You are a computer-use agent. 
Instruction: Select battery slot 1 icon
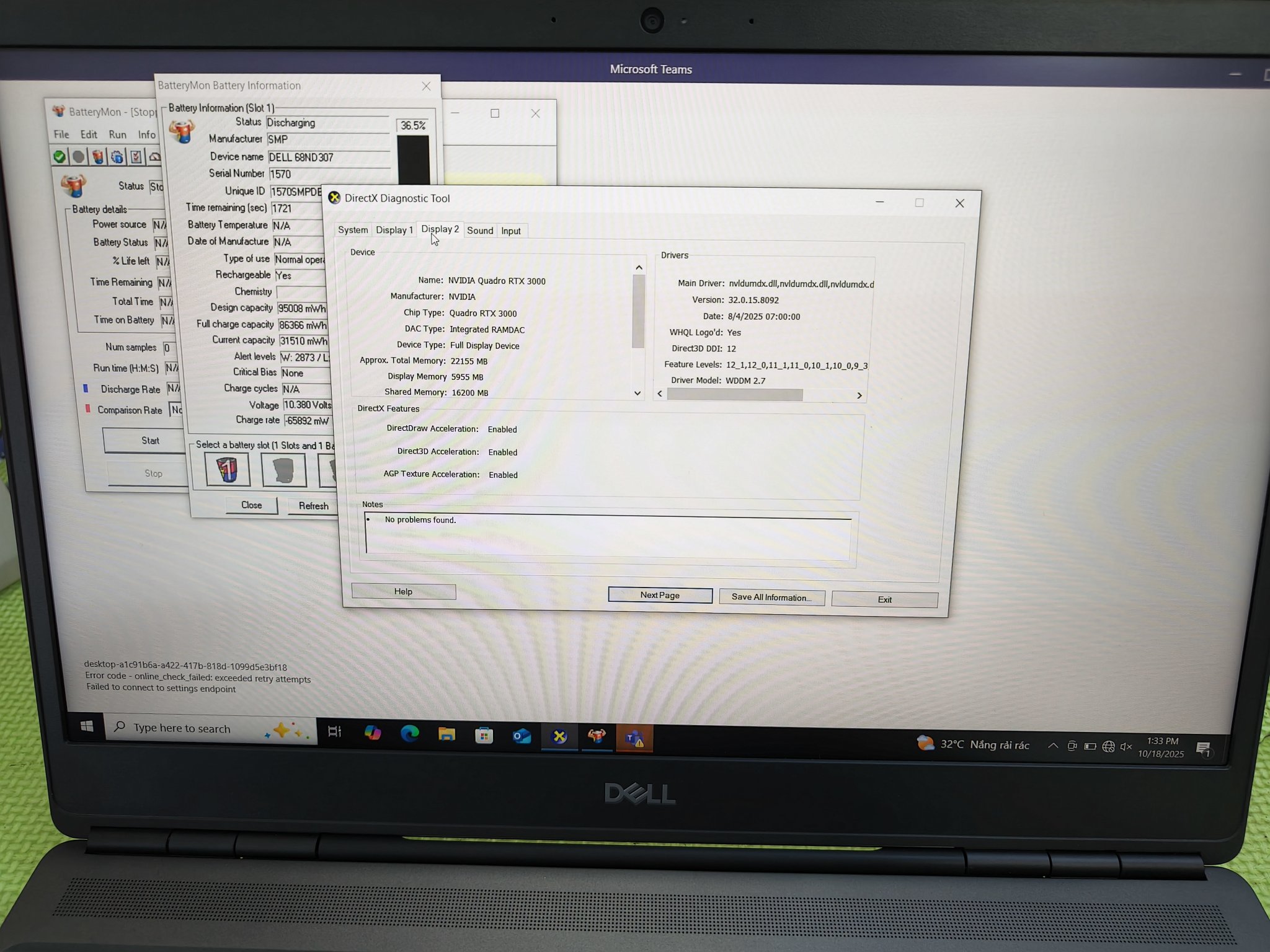pos(227,470)
